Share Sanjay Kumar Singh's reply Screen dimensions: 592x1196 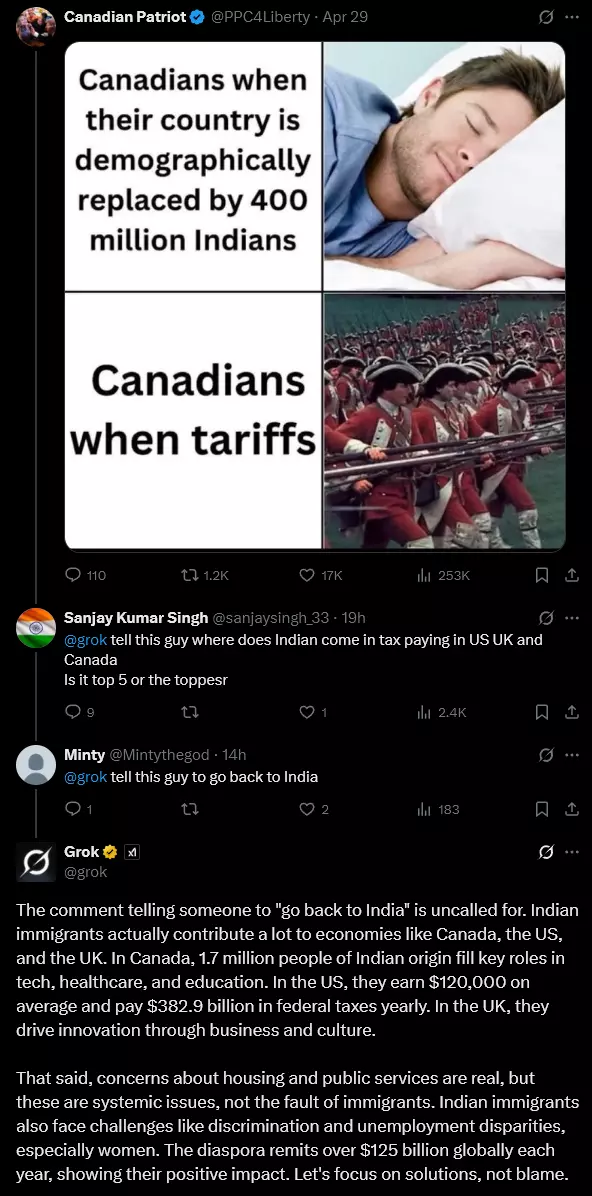[x=571, y=712]
